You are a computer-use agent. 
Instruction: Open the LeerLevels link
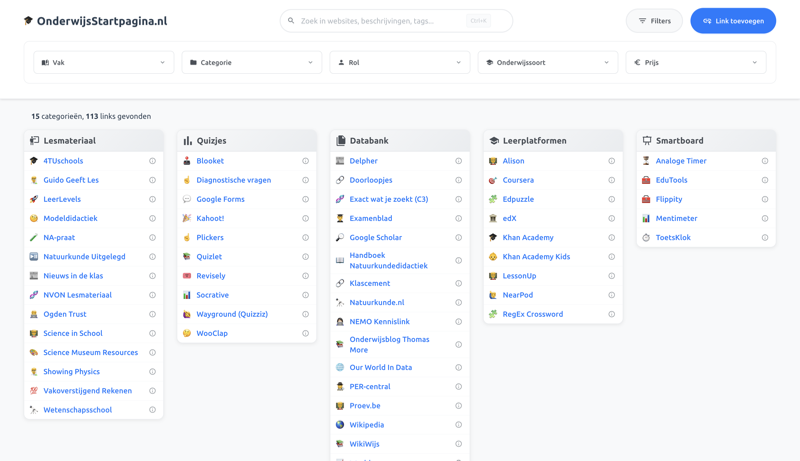point(62,199)
